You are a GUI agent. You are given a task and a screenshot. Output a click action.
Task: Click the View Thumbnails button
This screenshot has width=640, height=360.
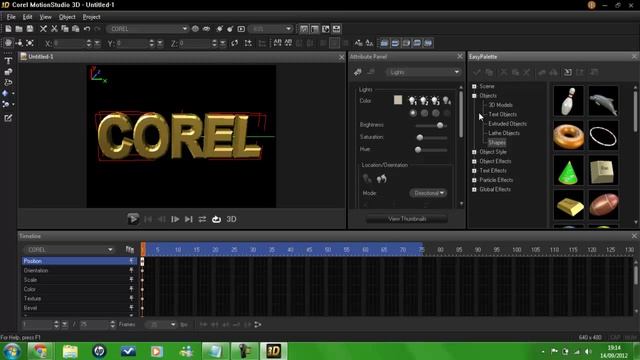pos(407,219)
